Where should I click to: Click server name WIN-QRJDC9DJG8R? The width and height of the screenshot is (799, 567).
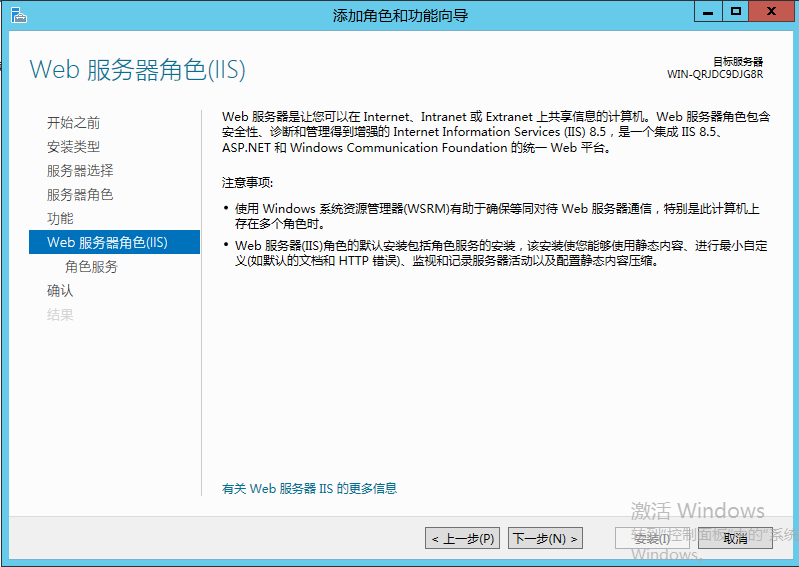[x=715, y=74]
